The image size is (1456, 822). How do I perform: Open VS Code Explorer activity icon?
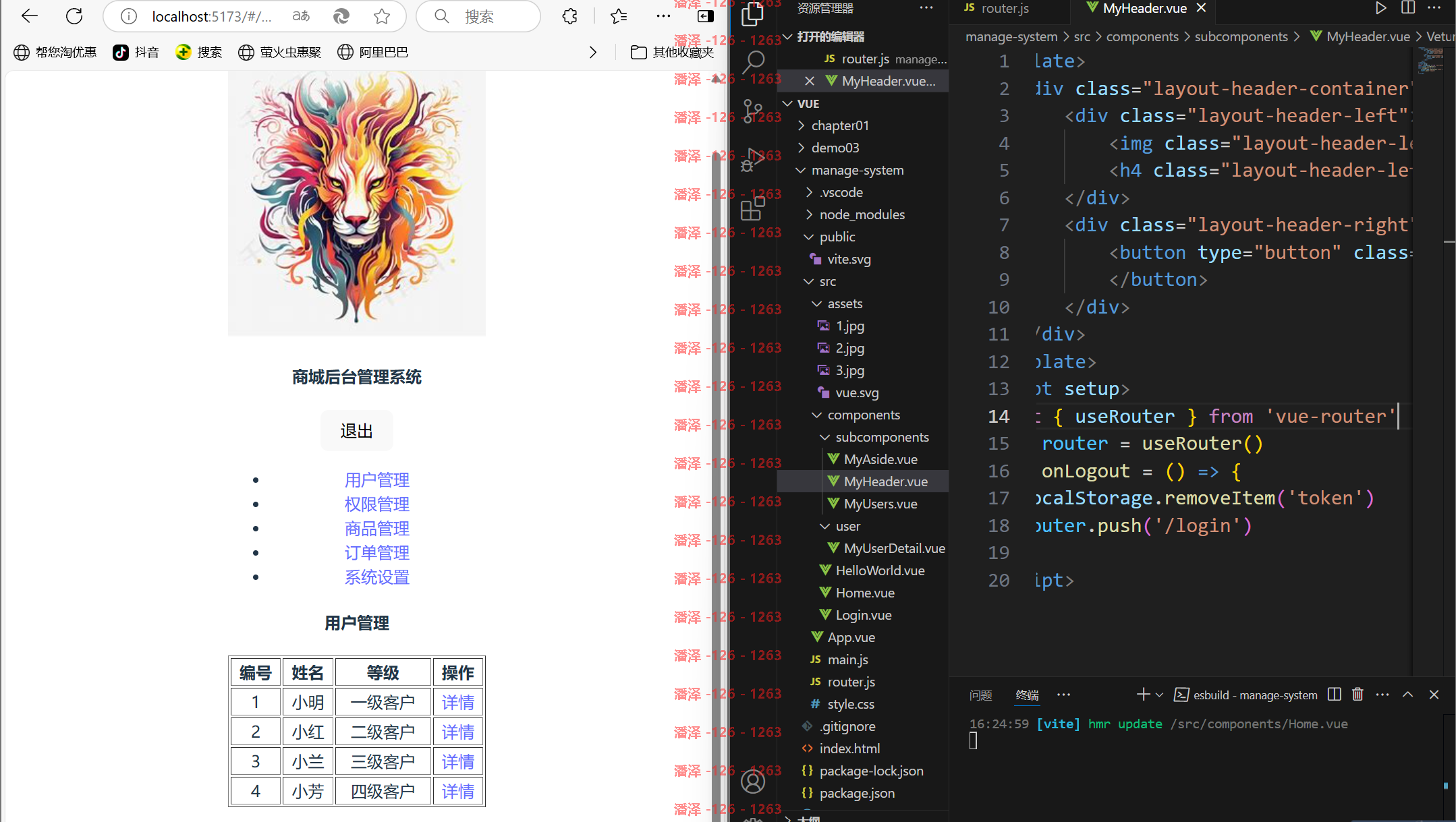(x=752, y=15)
